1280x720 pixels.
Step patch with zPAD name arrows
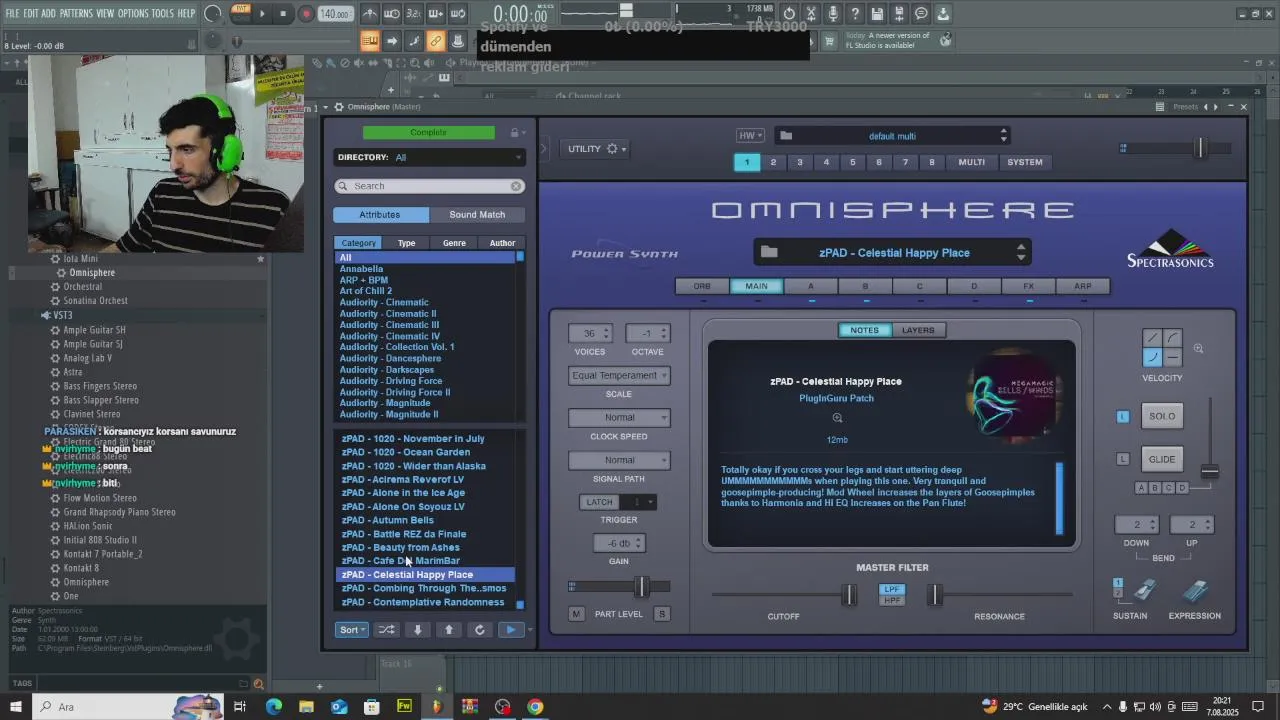[x=1021, y=253]
